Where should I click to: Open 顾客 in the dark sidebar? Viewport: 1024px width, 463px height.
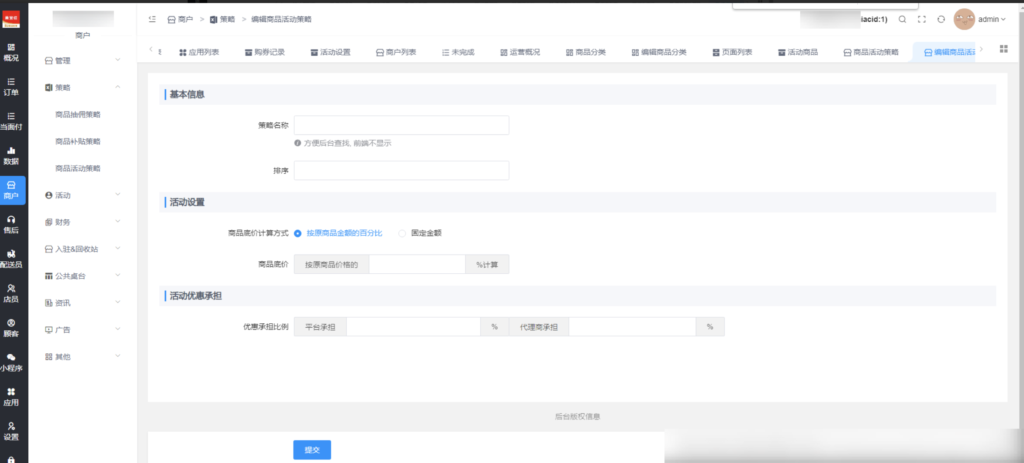click(11, 328)
